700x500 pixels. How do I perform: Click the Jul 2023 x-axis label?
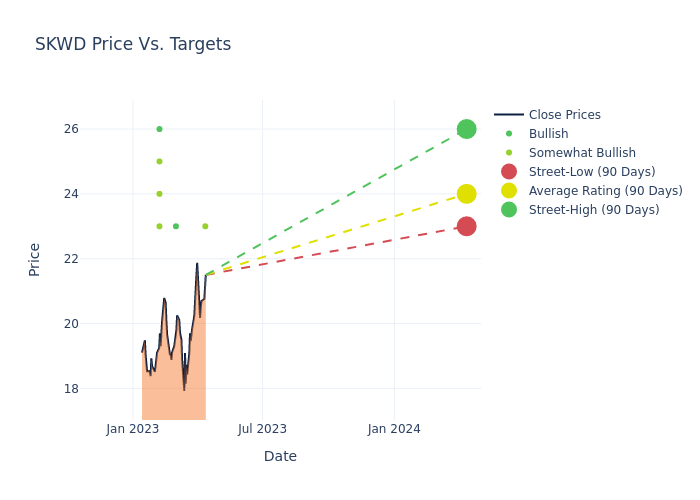(262, 429)
